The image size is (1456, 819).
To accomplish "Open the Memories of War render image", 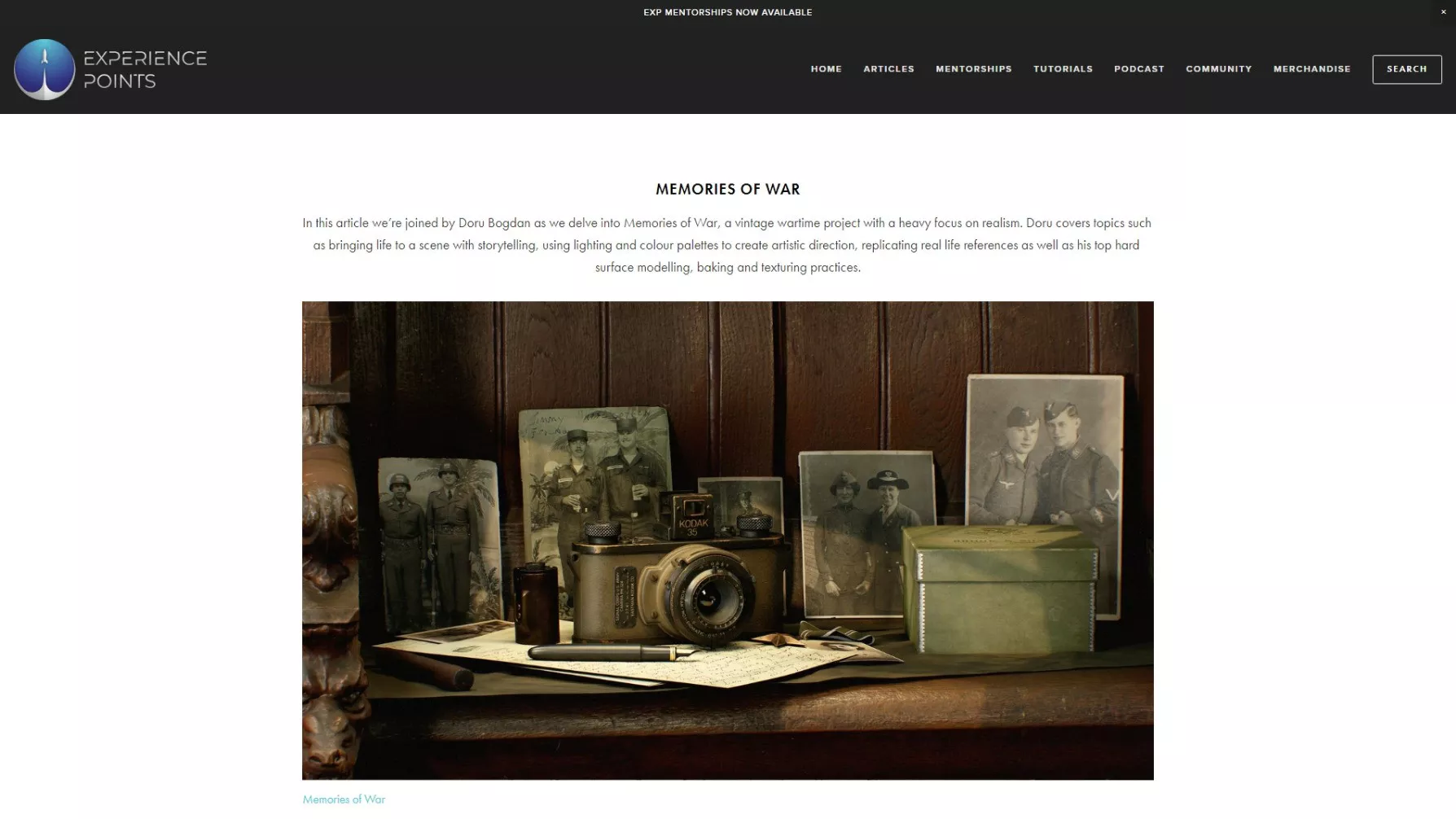I will [727, 541].
